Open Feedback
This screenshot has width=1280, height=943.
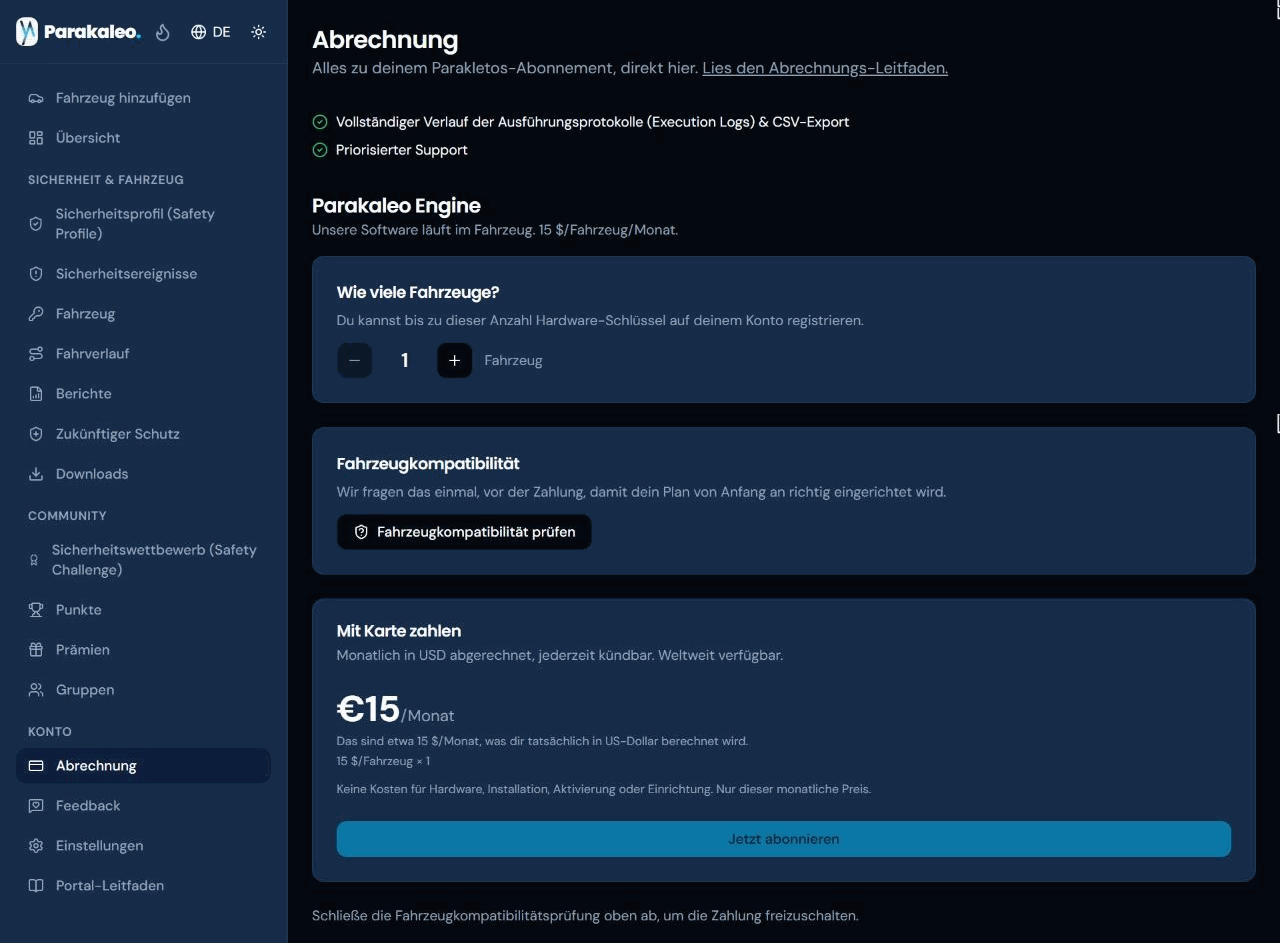click(143, 806)
